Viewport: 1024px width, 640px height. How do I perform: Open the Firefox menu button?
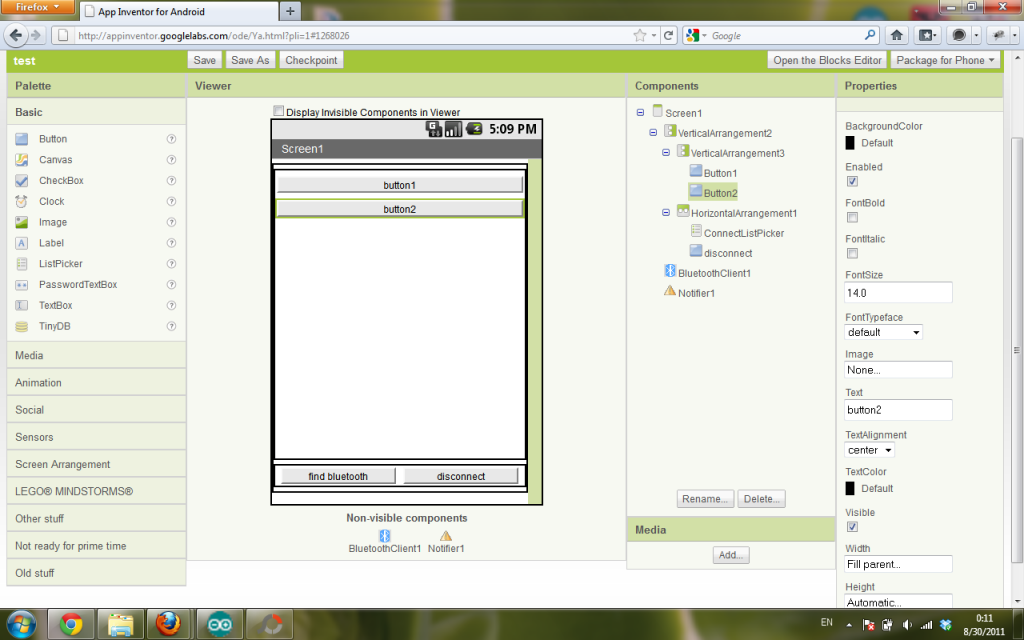click(38, 7)
